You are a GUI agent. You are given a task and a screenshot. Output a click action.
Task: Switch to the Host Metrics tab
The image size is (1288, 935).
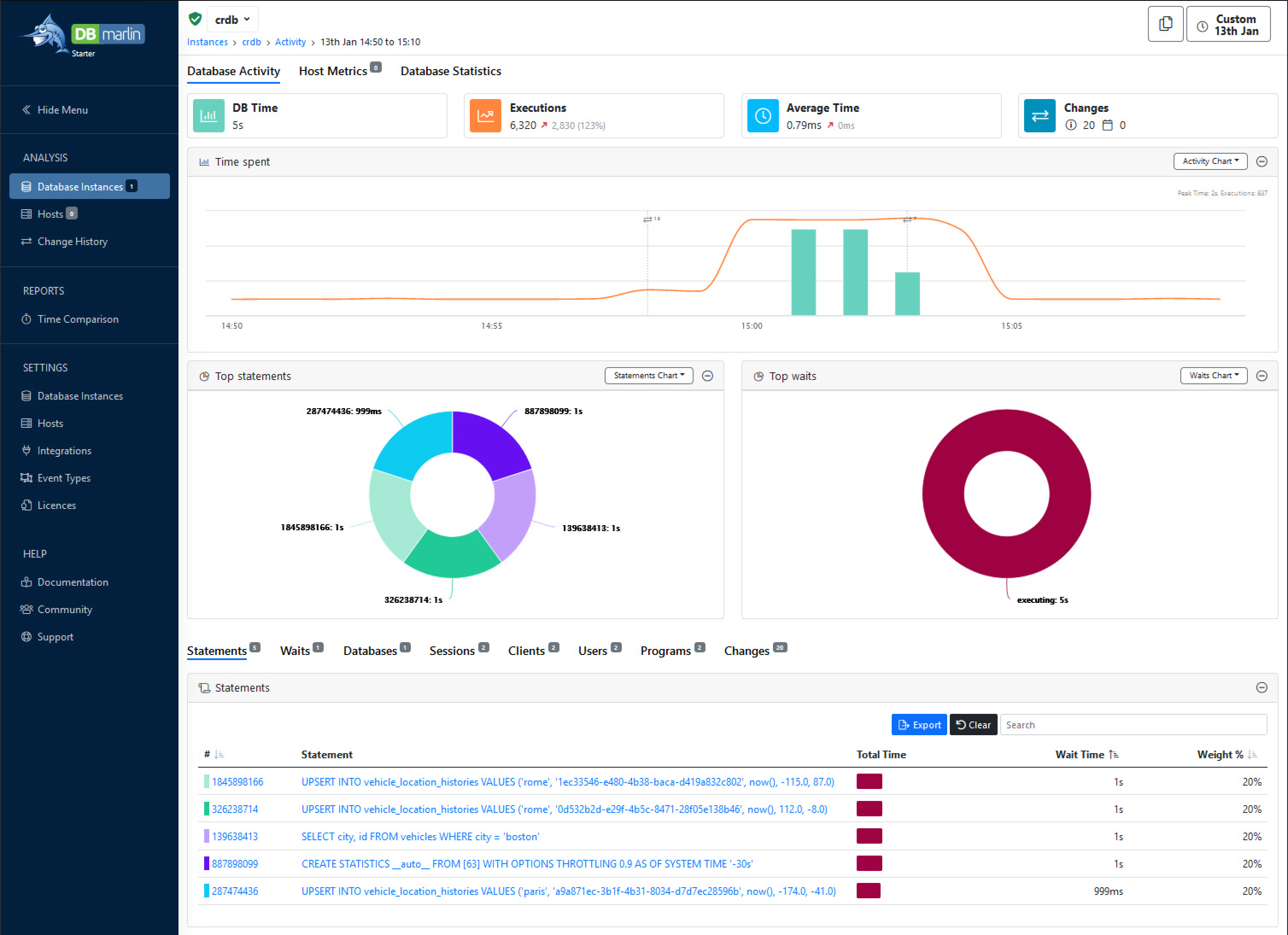334,70
